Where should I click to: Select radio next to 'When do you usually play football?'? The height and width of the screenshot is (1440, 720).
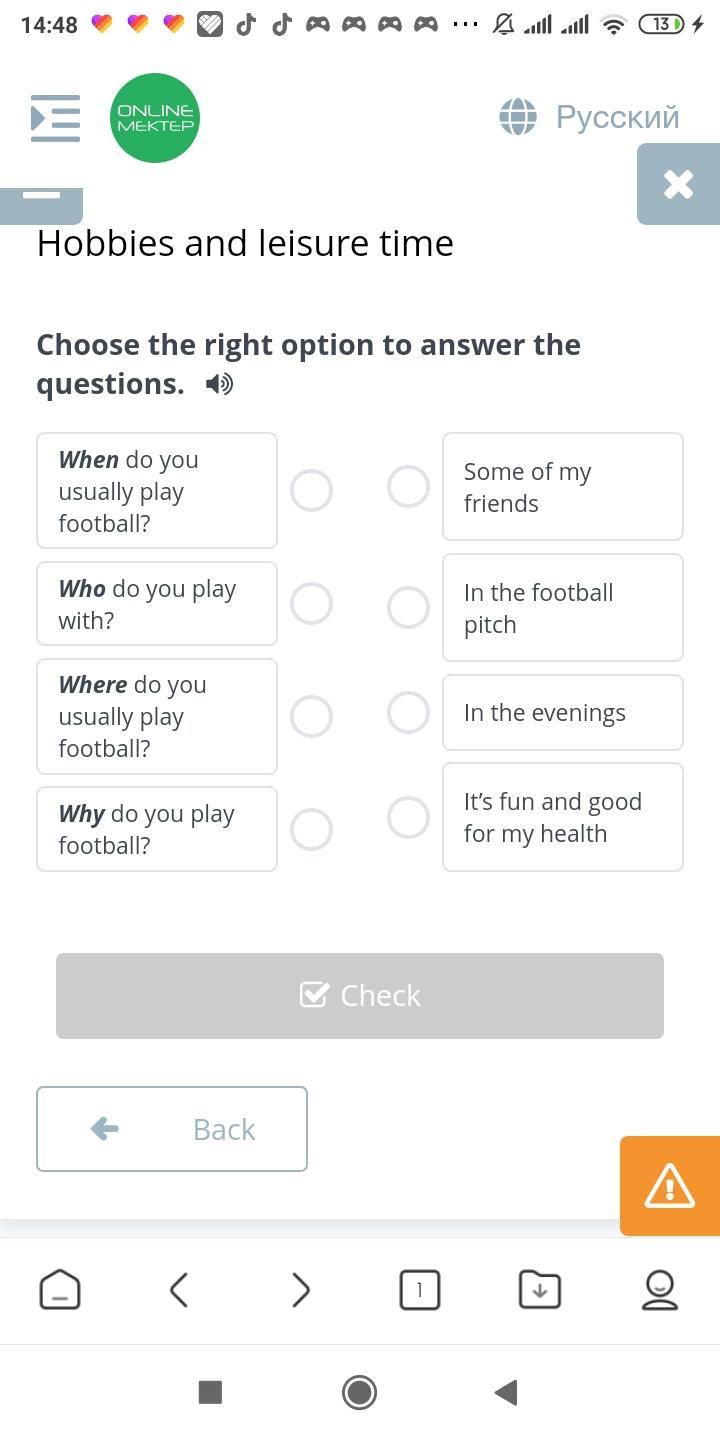(x=311, y=491)
